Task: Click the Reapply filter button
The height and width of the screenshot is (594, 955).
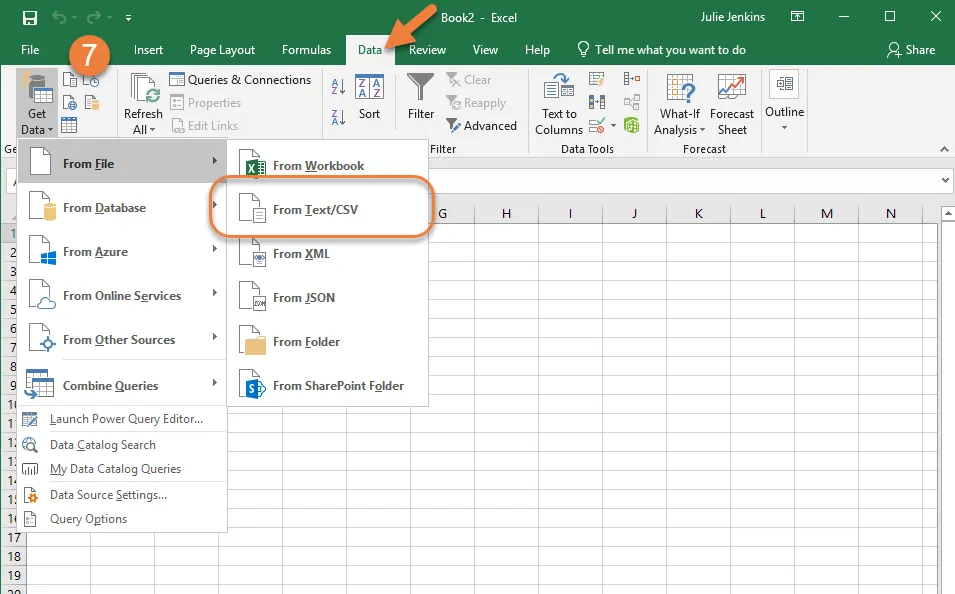Action: coord(476,103)
